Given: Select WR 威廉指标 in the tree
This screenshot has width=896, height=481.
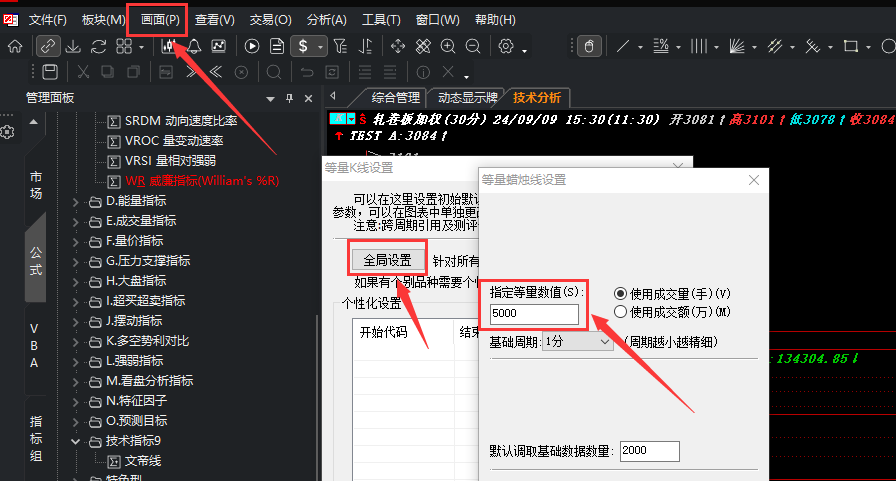Looking at the screenshot, I should (x=202, y=181).
